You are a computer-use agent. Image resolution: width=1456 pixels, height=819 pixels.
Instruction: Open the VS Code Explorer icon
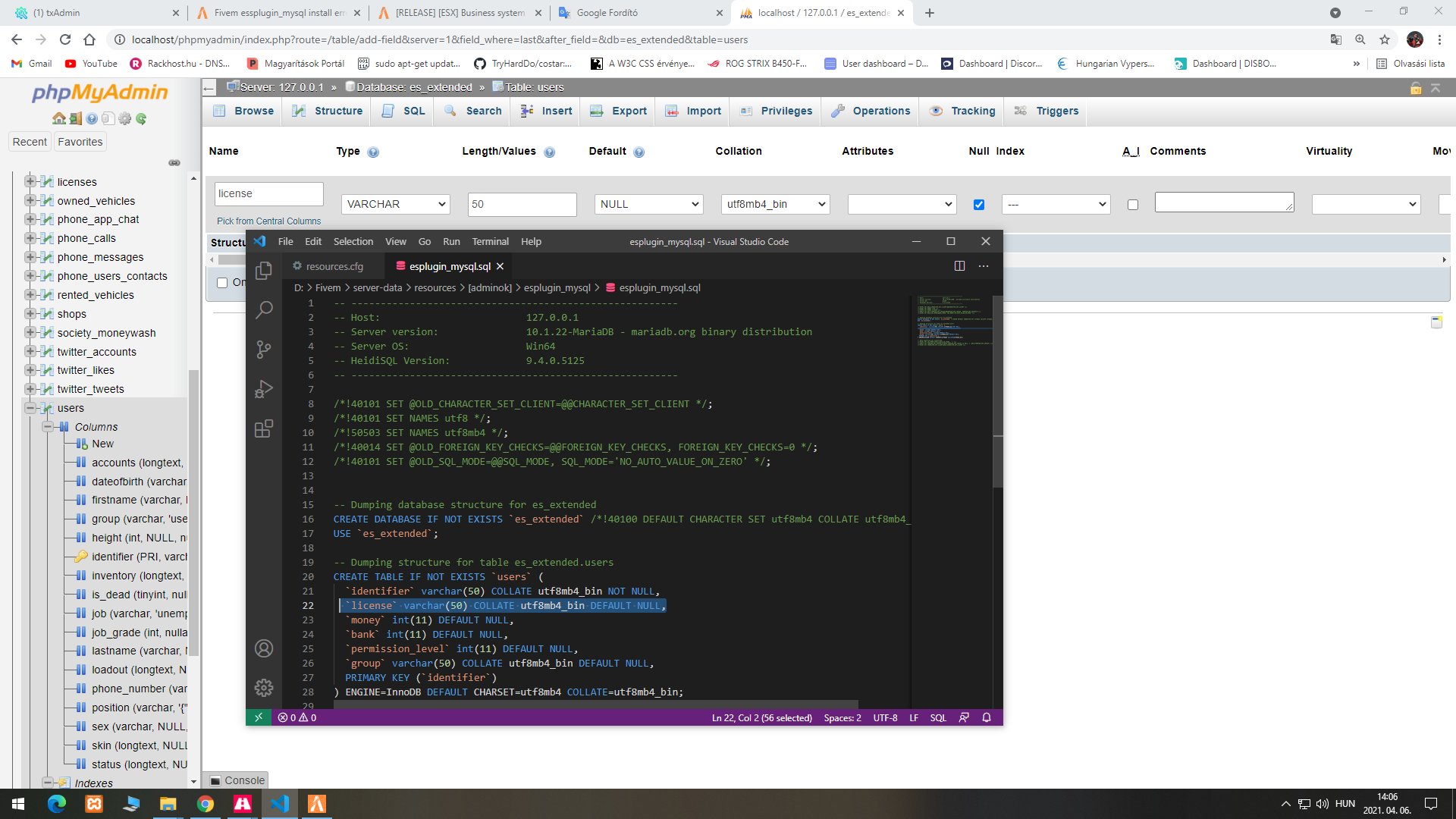[x=263, y=271]
